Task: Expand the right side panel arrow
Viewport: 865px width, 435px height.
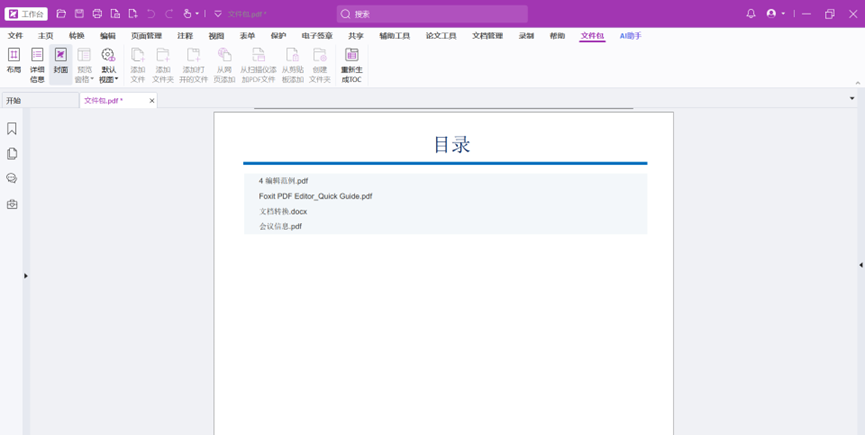Action: [860, 265]
